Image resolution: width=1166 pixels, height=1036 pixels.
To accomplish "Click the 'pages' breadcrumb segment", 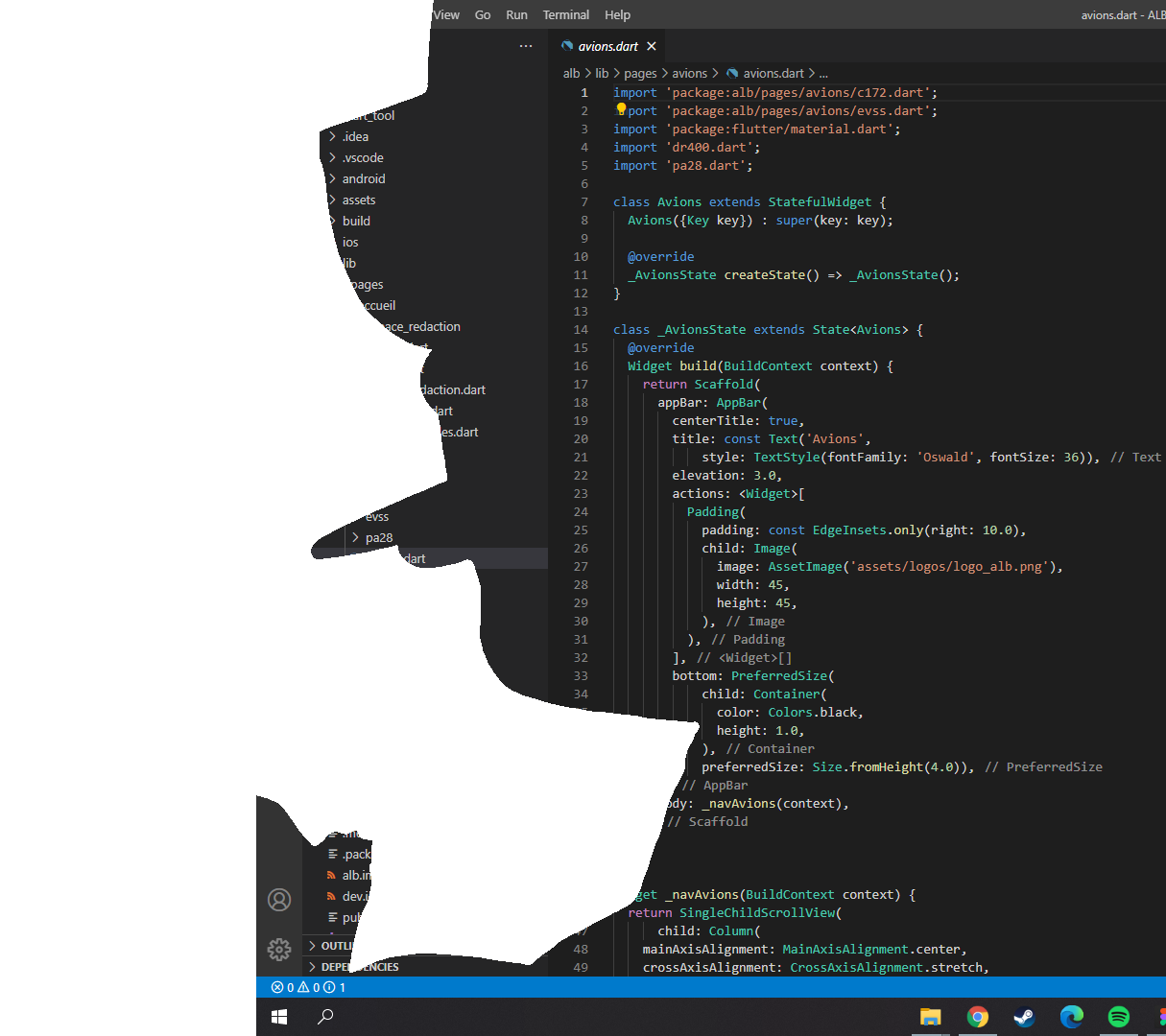I will tap(640, 73).
